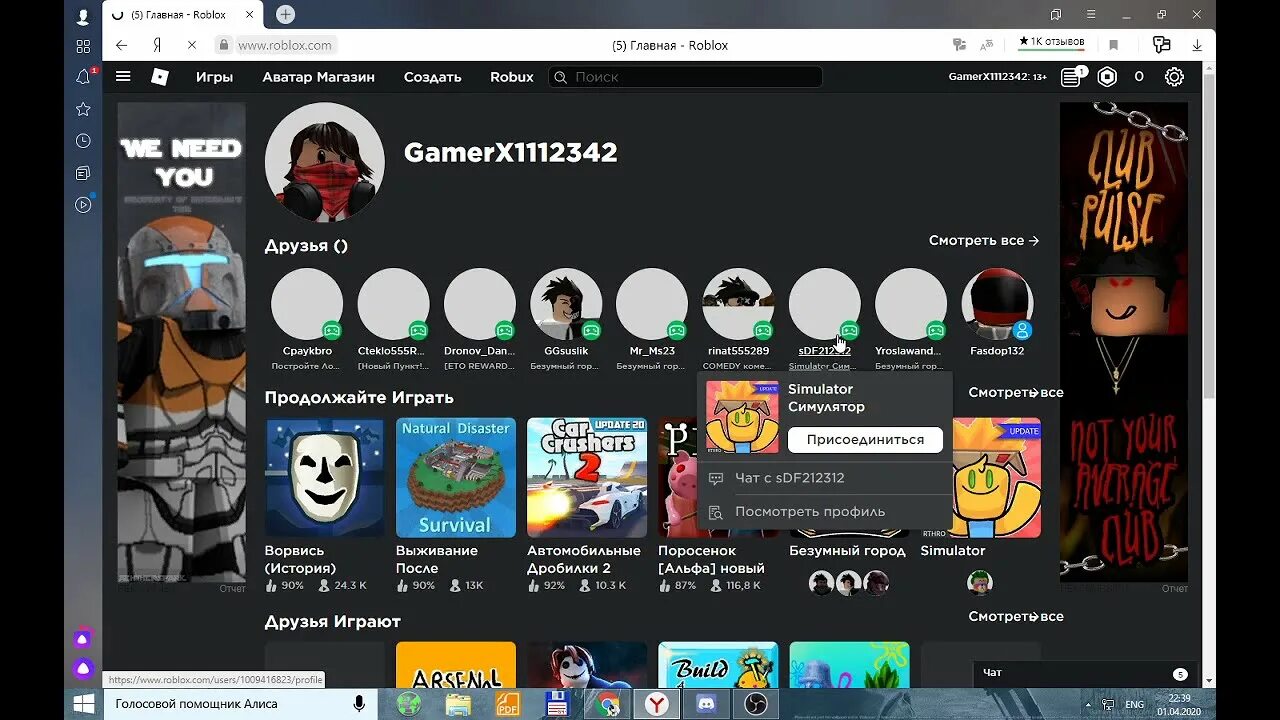The width and height of the screenshot is (1280, 720).
Task: Click Смотреть все next to Друзья
Action: [984, 241]
